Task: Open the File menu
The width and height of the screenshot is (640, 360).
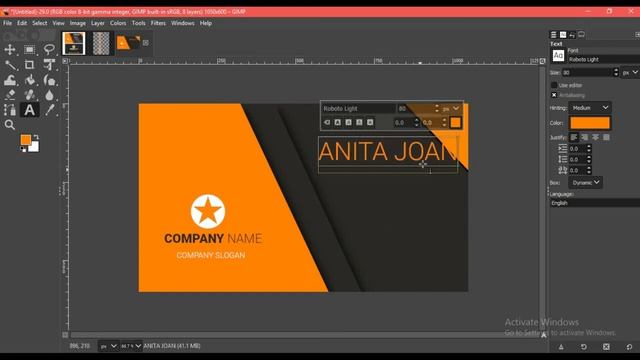Action: 7,23
